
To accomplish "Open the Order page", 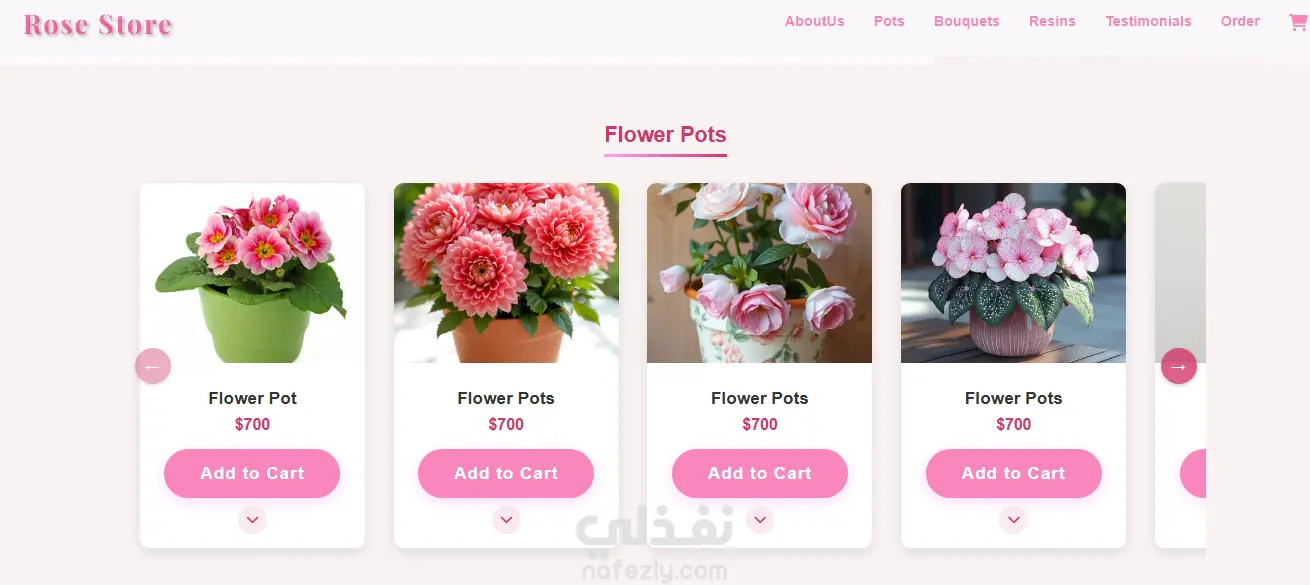I will (x=1240, y=21).
